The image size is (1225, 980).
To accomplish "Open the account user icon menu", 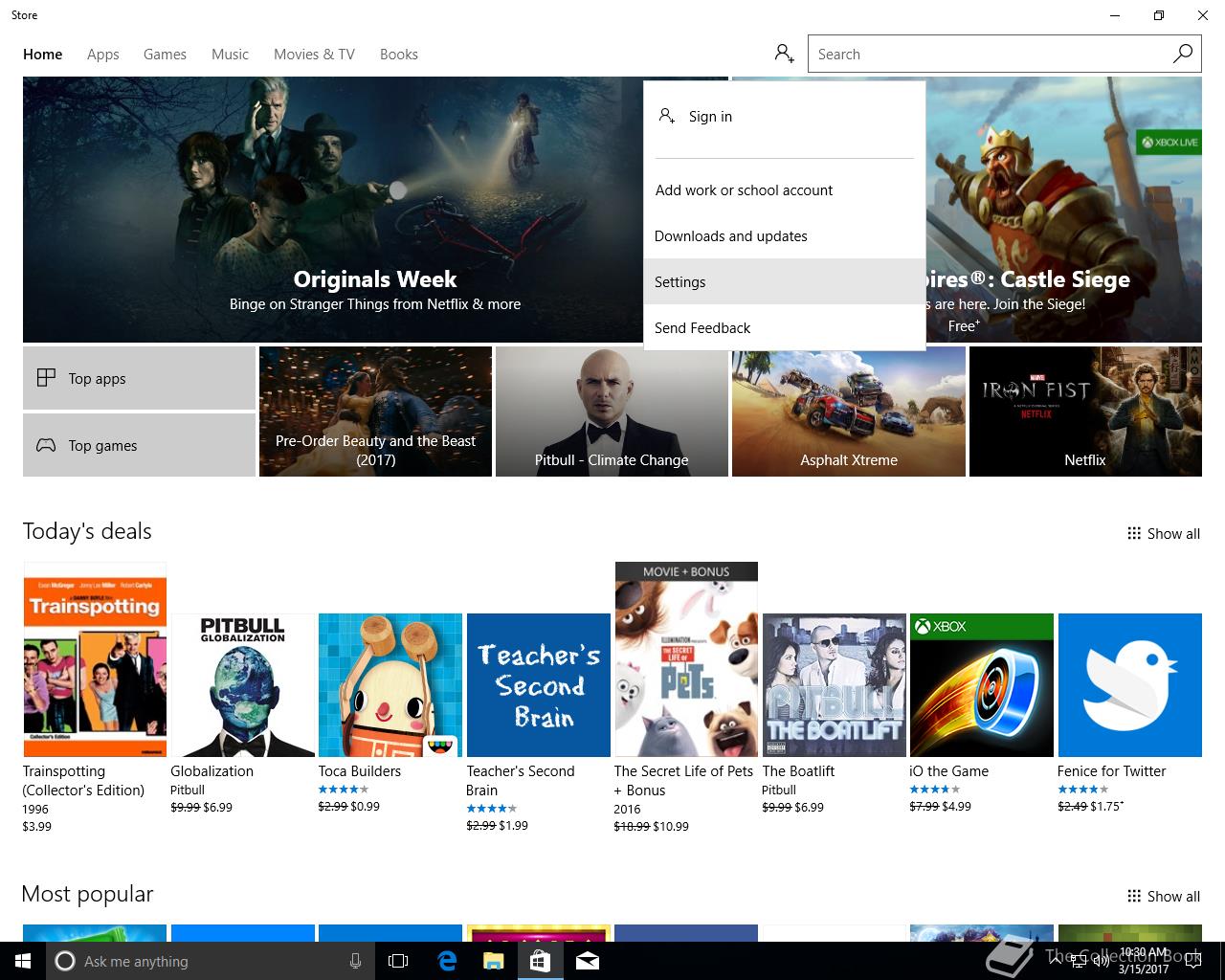I will pos(785,54).
